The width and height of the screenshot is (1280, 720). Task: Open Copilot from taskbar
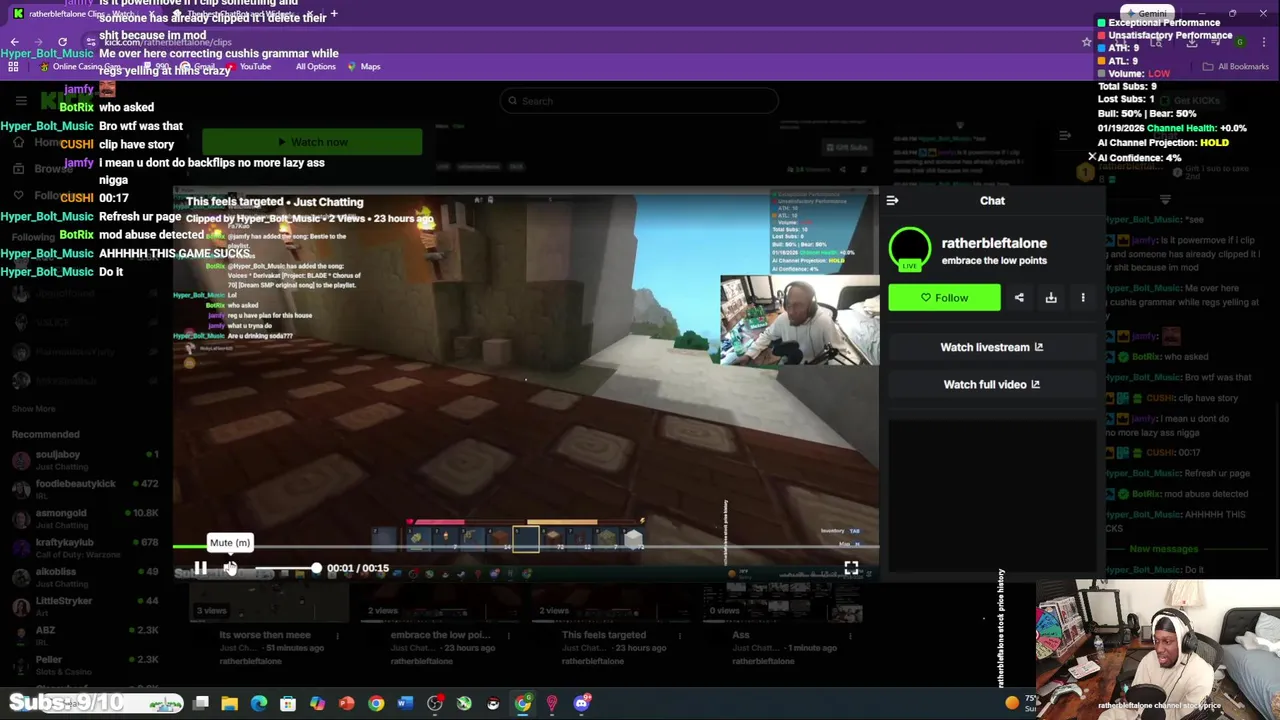317,703
